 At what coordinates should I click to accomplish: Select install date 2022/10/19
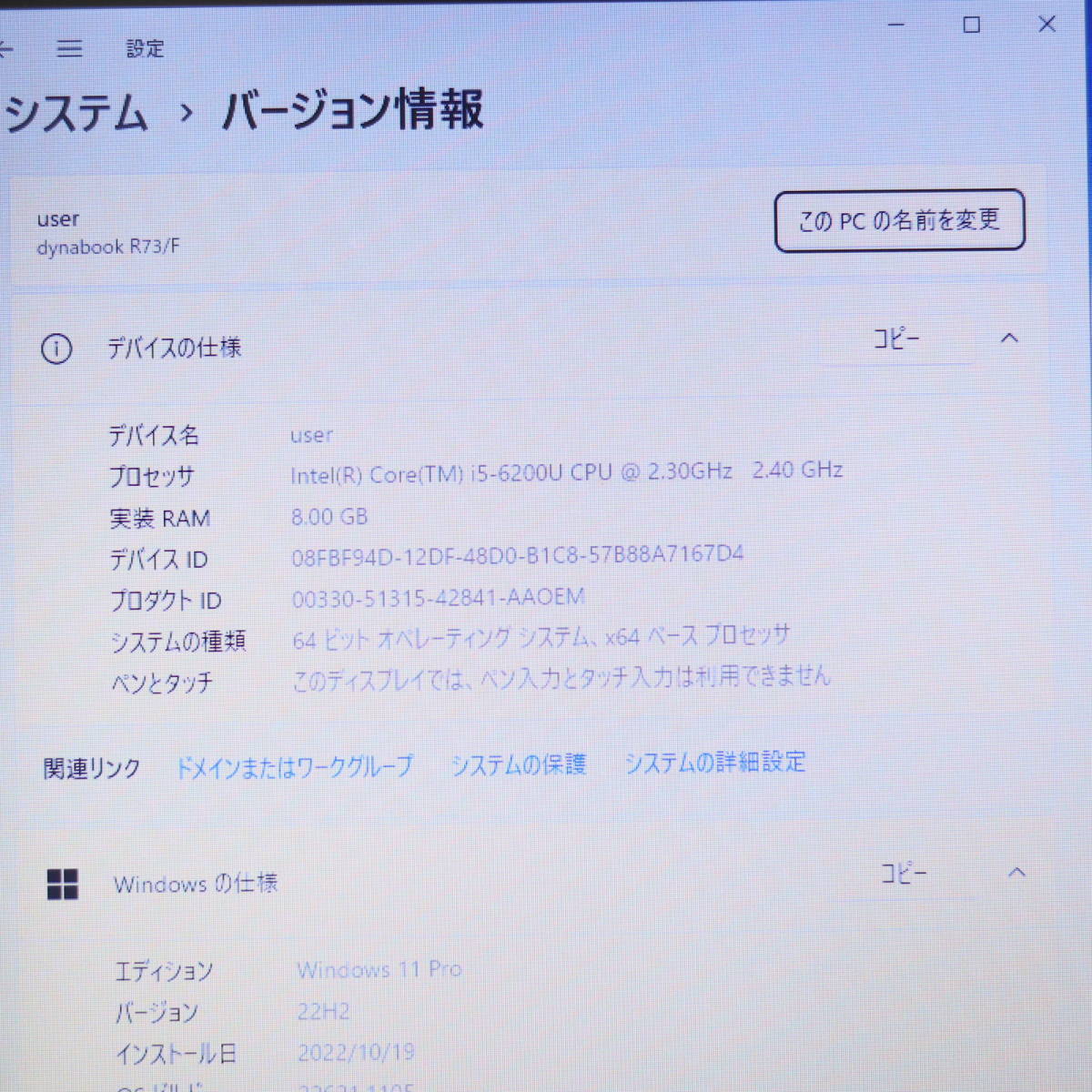[357, 1053]
